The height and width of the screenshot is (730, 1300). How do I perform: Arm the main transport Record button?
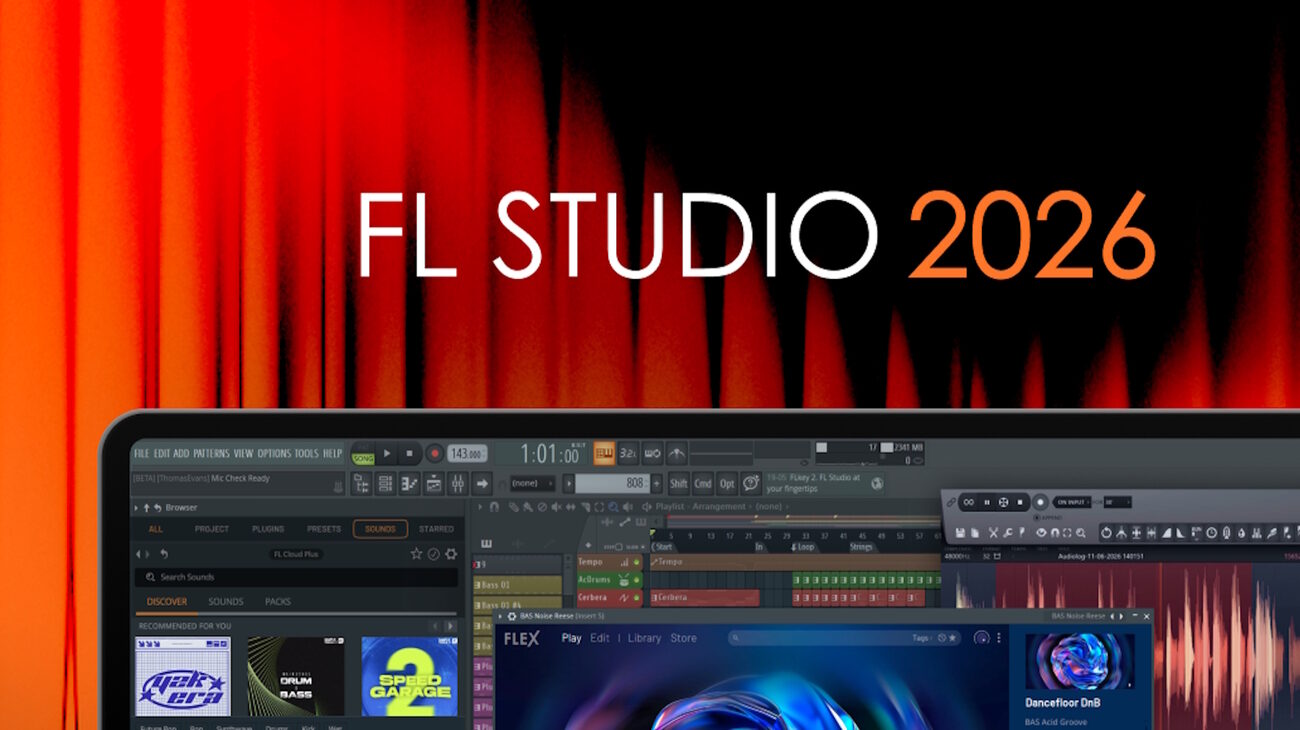coord(434,454)
